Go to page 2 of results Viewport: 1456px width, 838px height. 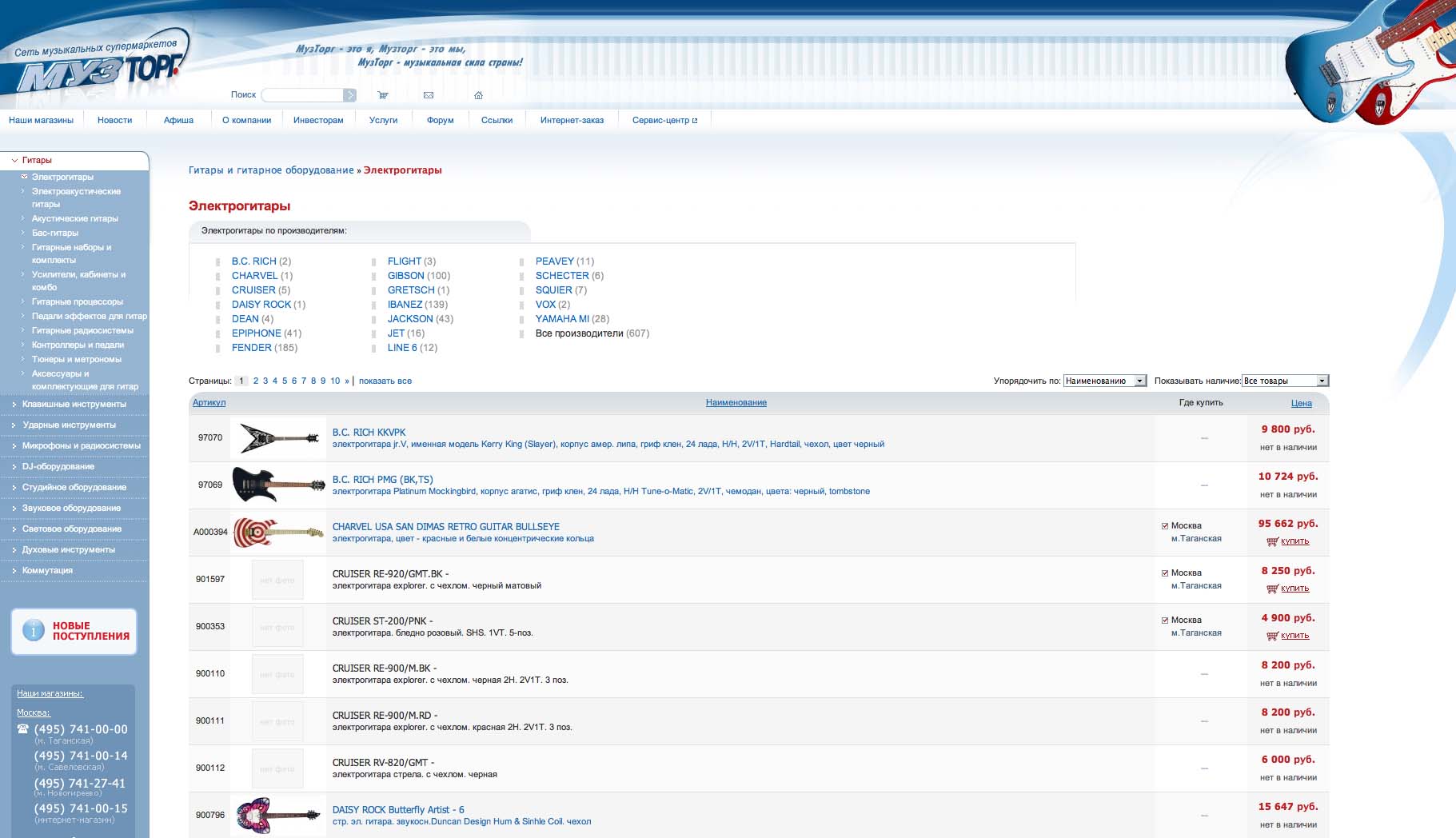[x=256, y=381]
